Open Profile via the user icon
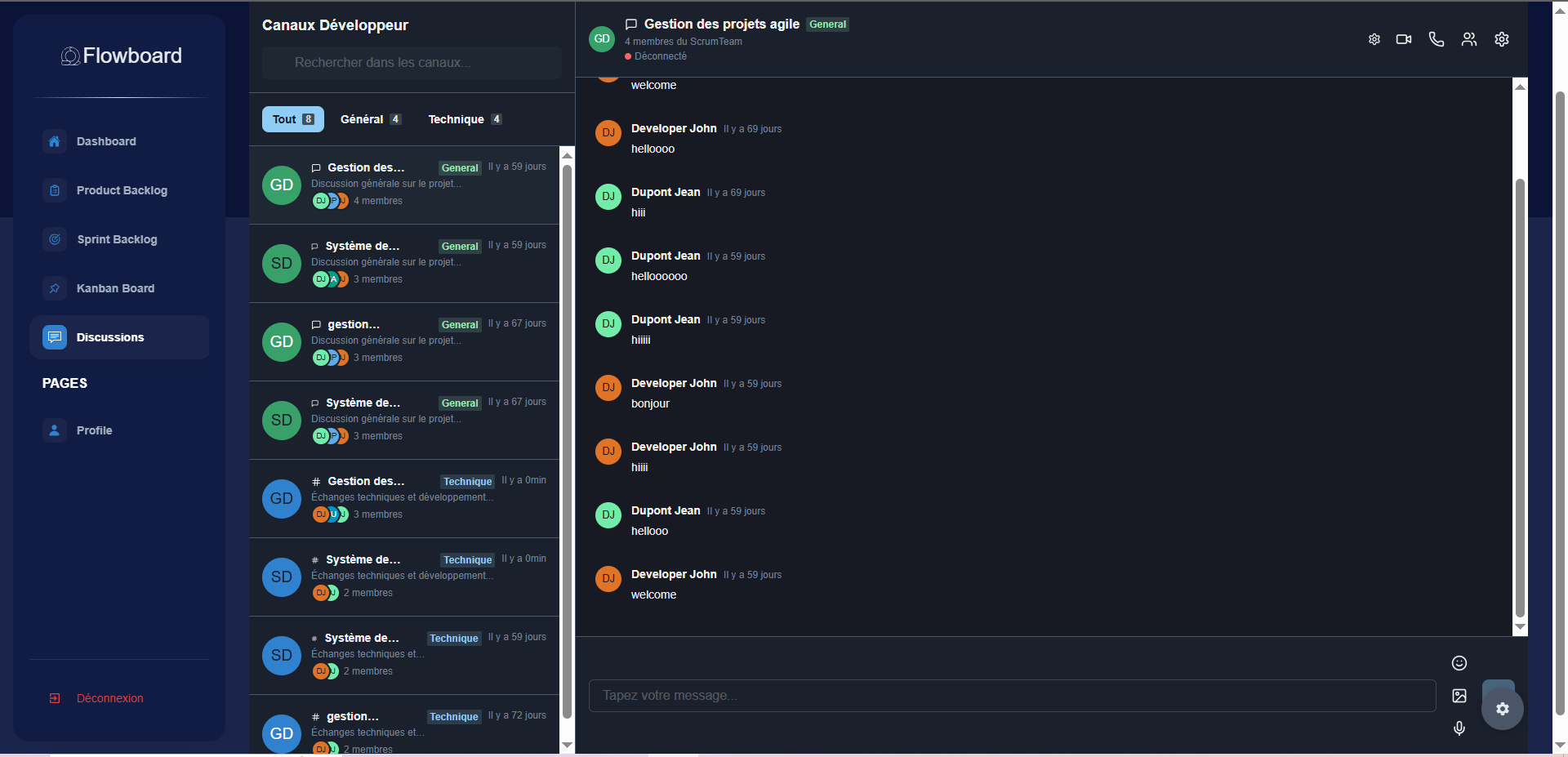The width and height of the screenshot is (1568, 757). [x=54, y=430]
